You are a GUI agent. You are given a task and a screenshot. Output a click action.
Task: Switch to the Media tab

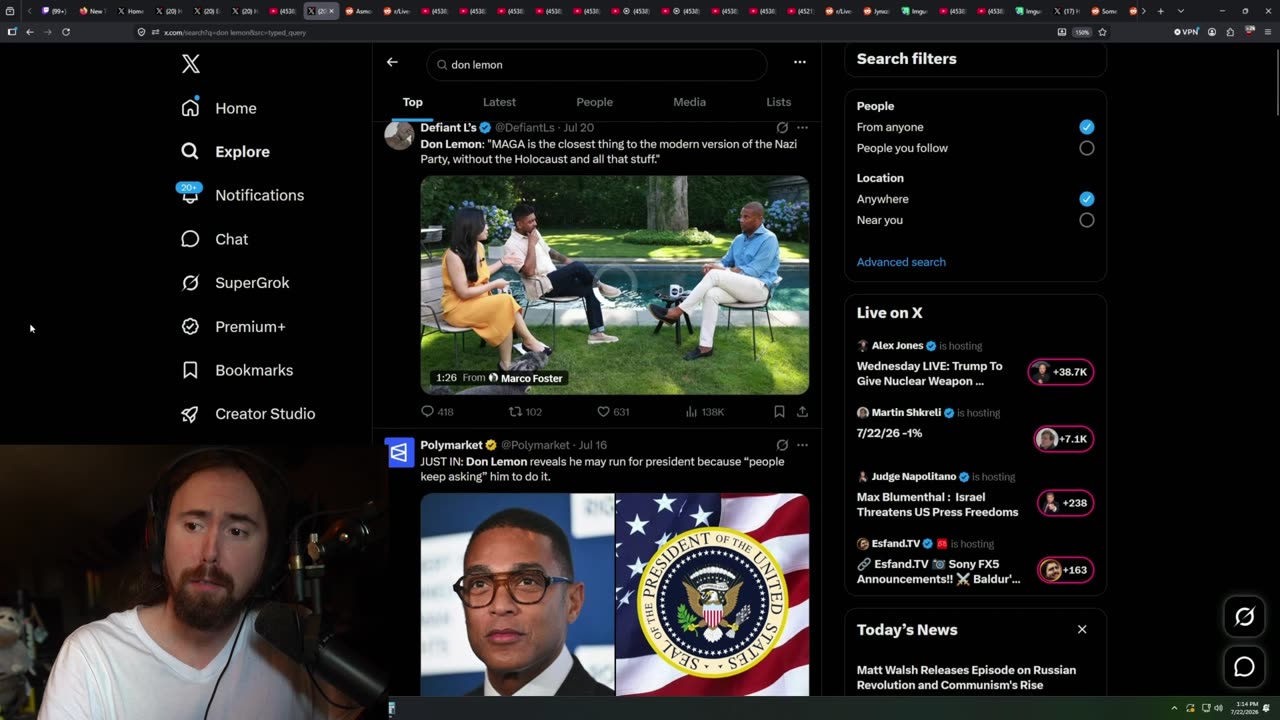689,102
